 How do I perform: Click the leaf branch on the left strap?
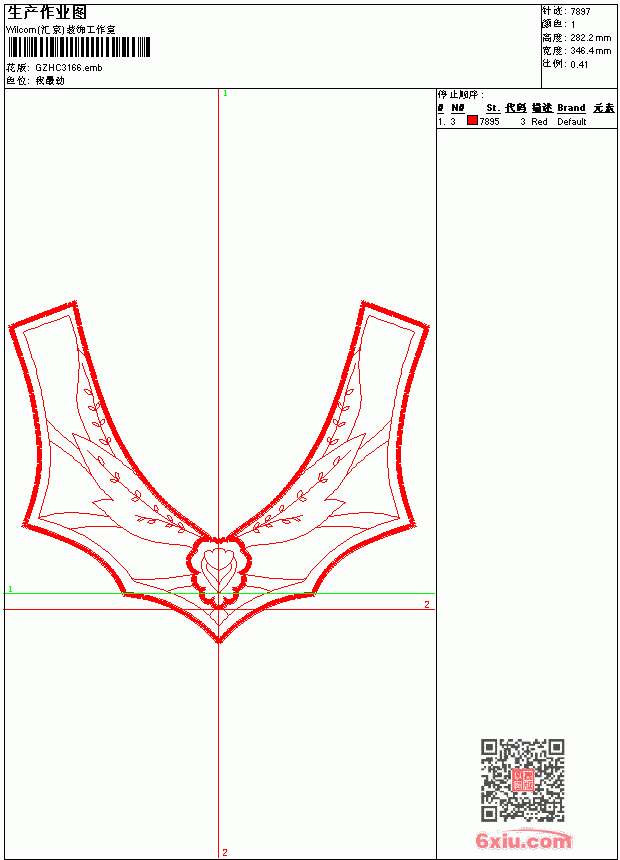click(99, 416)
